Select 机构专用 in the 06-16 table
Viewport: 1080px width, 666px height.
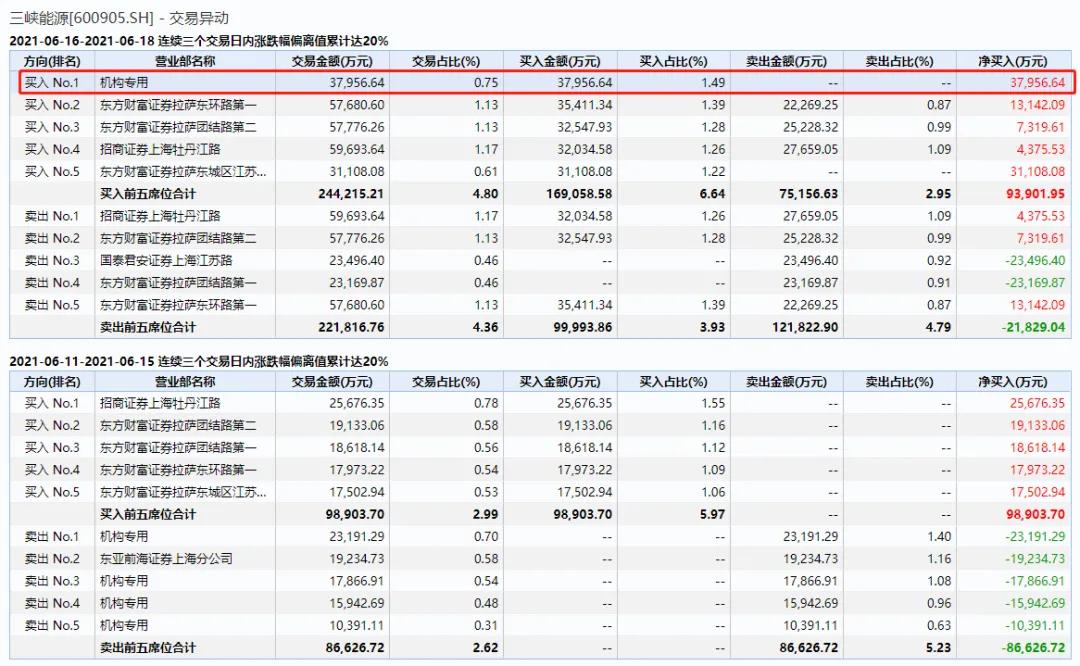pos(124,83)
